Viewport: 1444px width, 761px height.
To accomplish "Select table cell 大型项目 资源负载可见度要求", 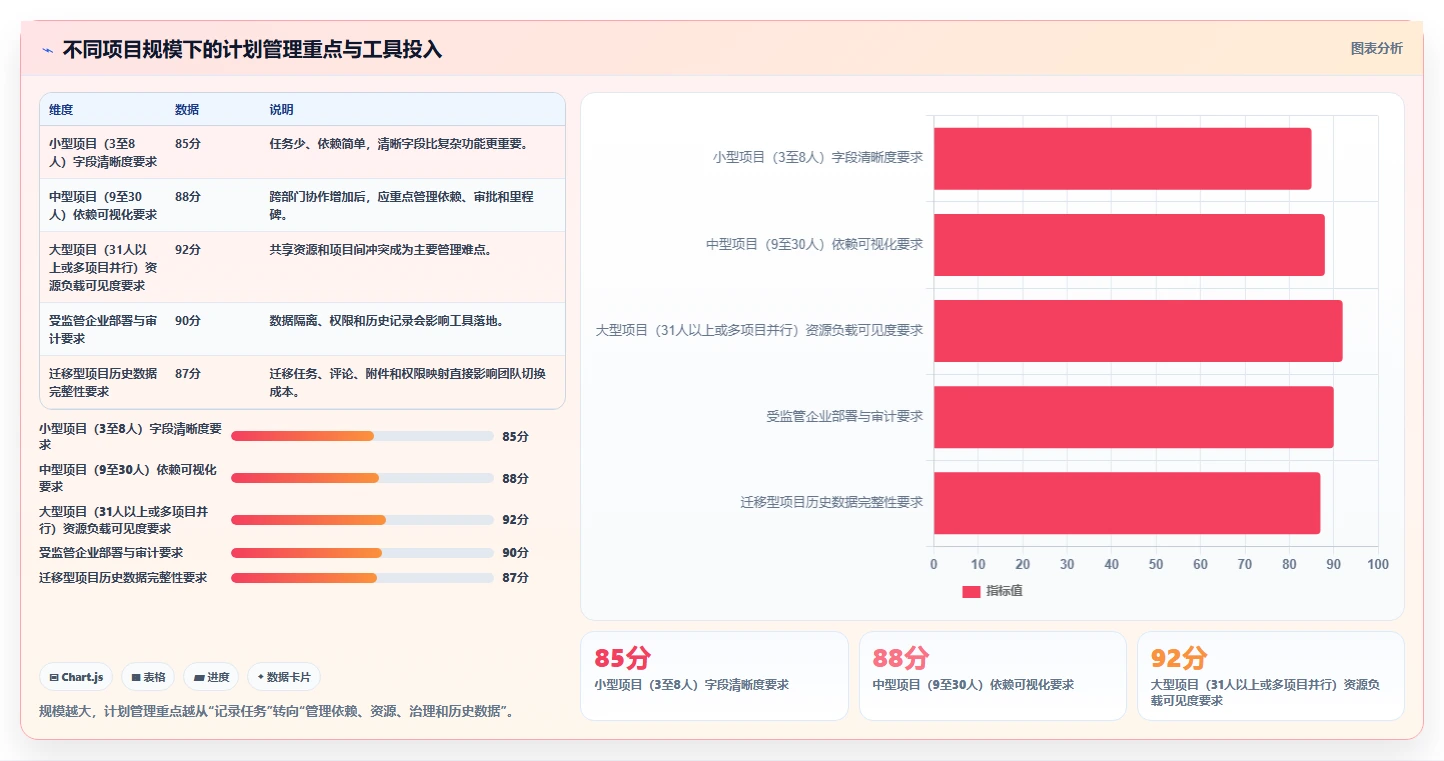I will coord(103,267).
